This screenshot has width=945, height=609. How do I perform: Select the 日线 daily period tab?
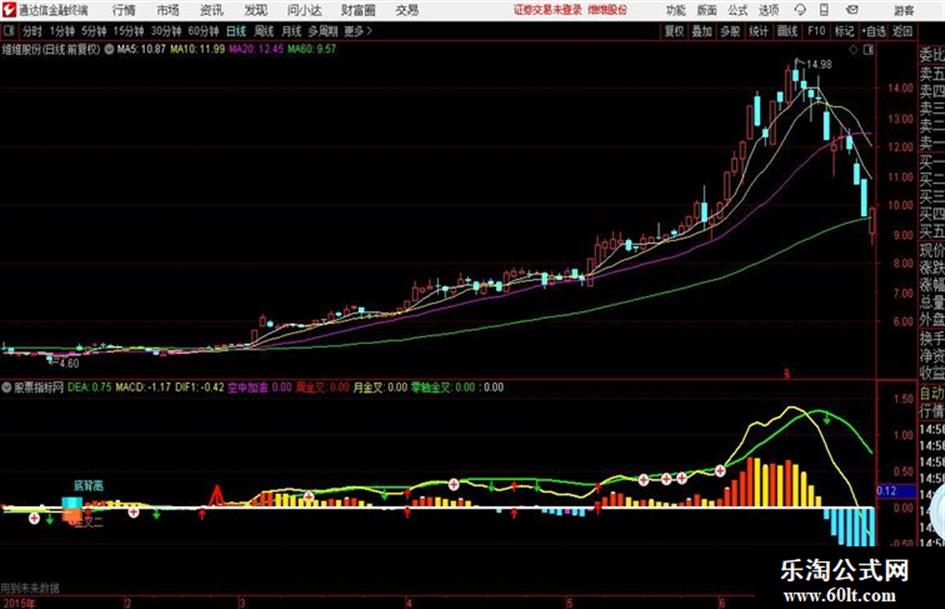(x=236, y=31)
